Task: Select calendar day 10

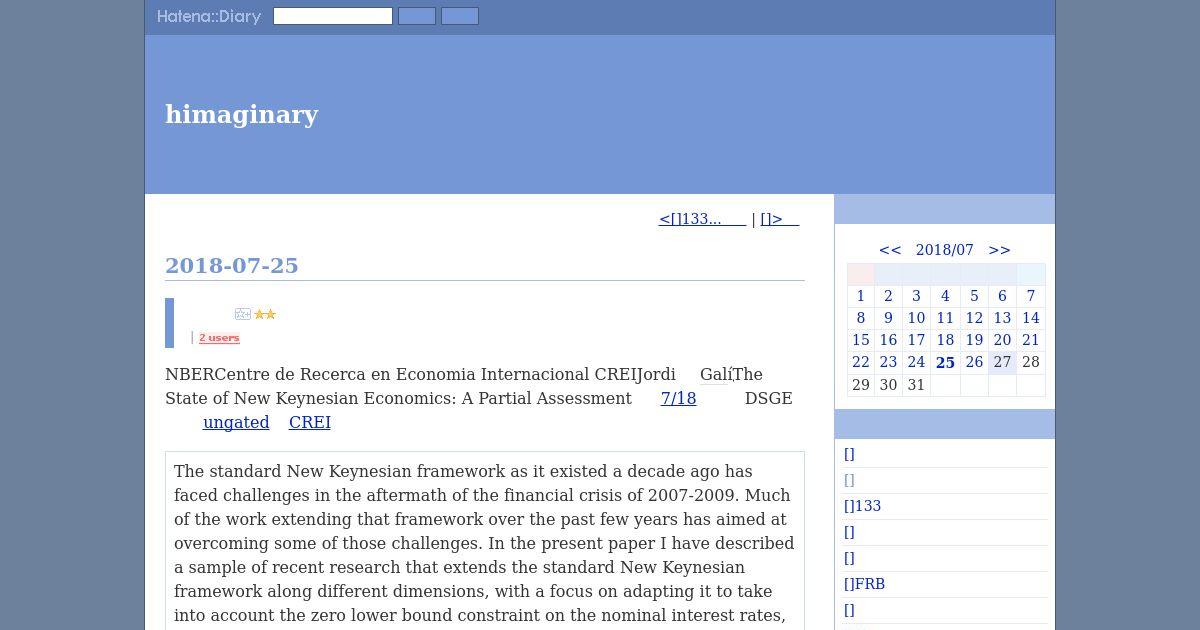Action: (x=916, y=318)
